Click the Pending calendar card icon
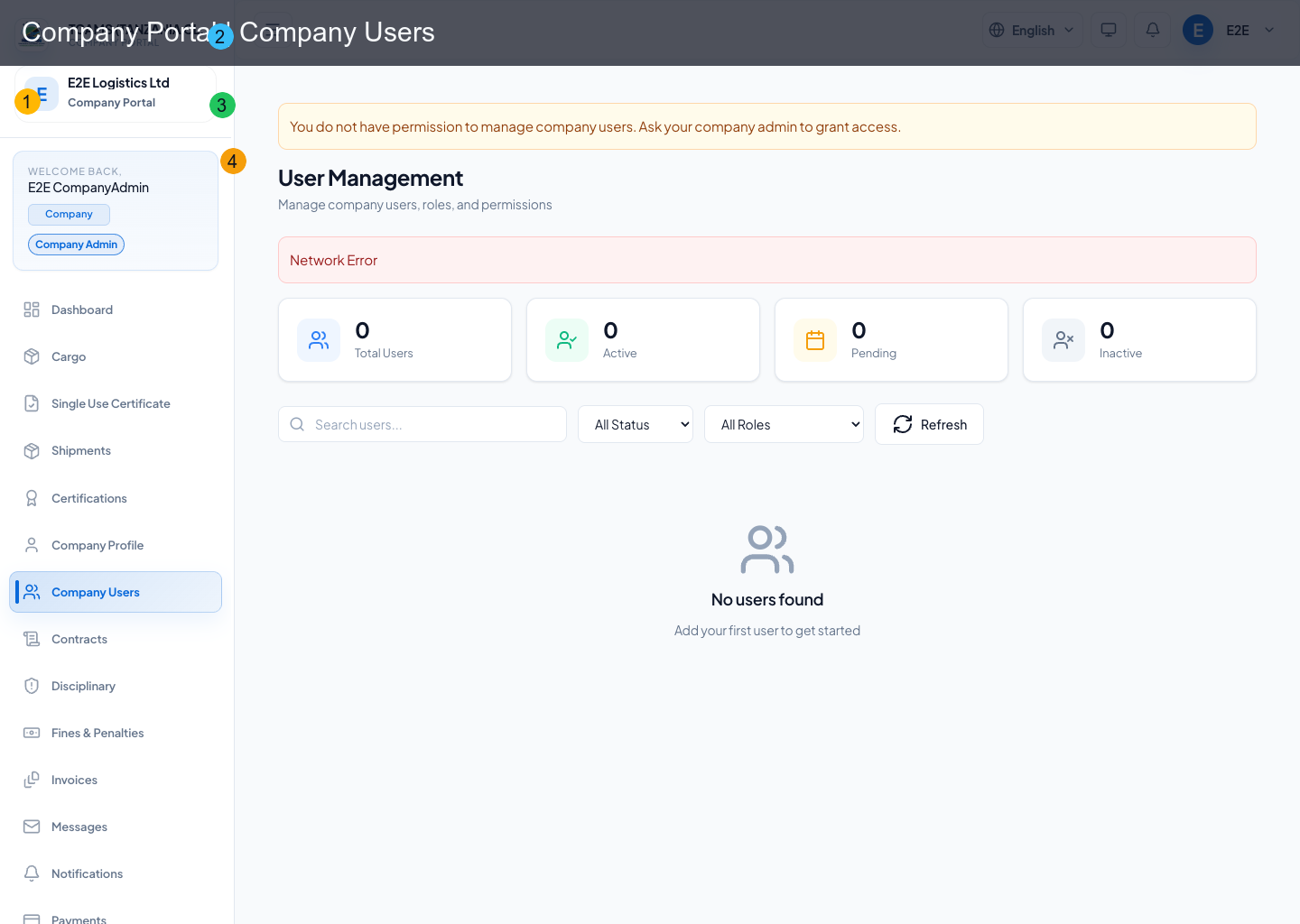1300x924 pixels. tap(815, 340)
